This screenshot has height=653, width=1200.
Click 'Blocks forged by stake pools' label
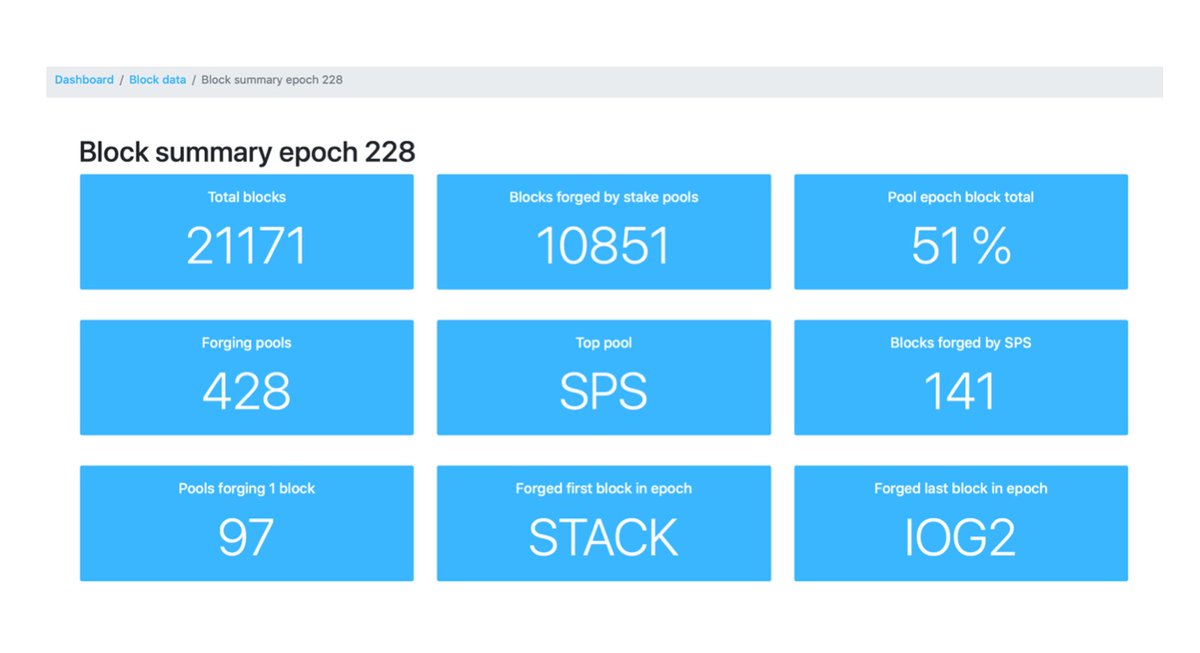pyautogui.click(x=604, y=197)
